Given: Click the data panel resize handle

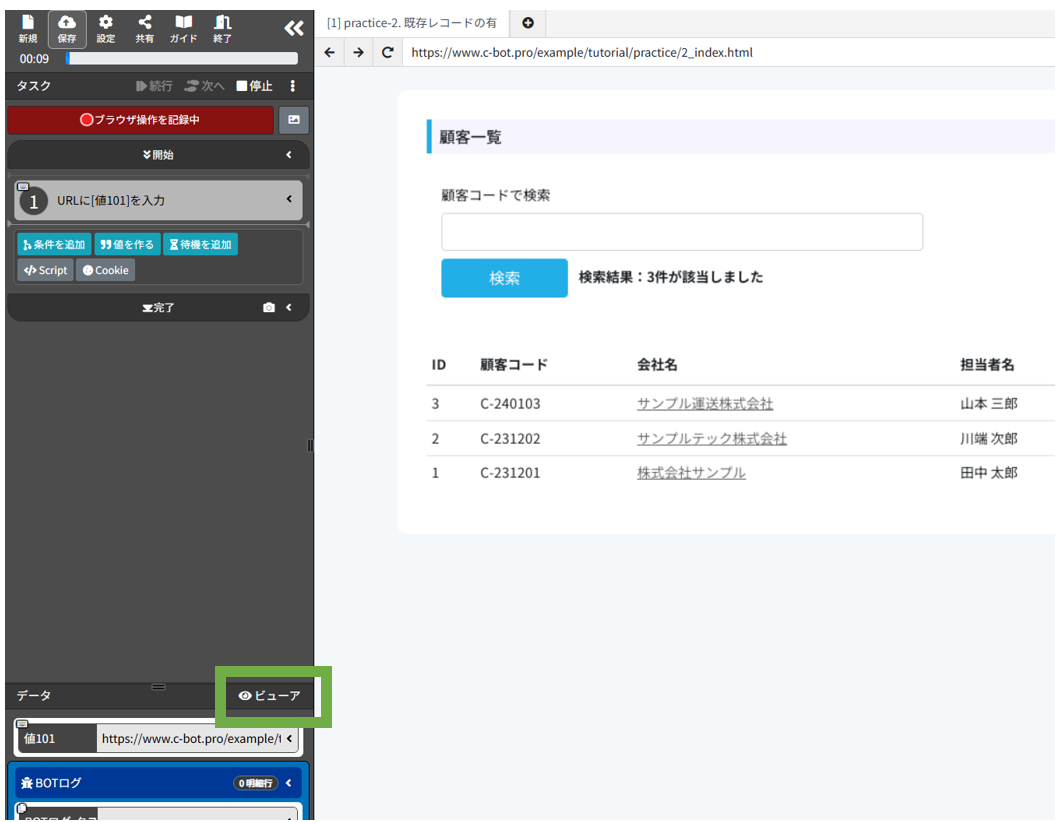Looking at the screenshot, I should [x=159, y=687].
